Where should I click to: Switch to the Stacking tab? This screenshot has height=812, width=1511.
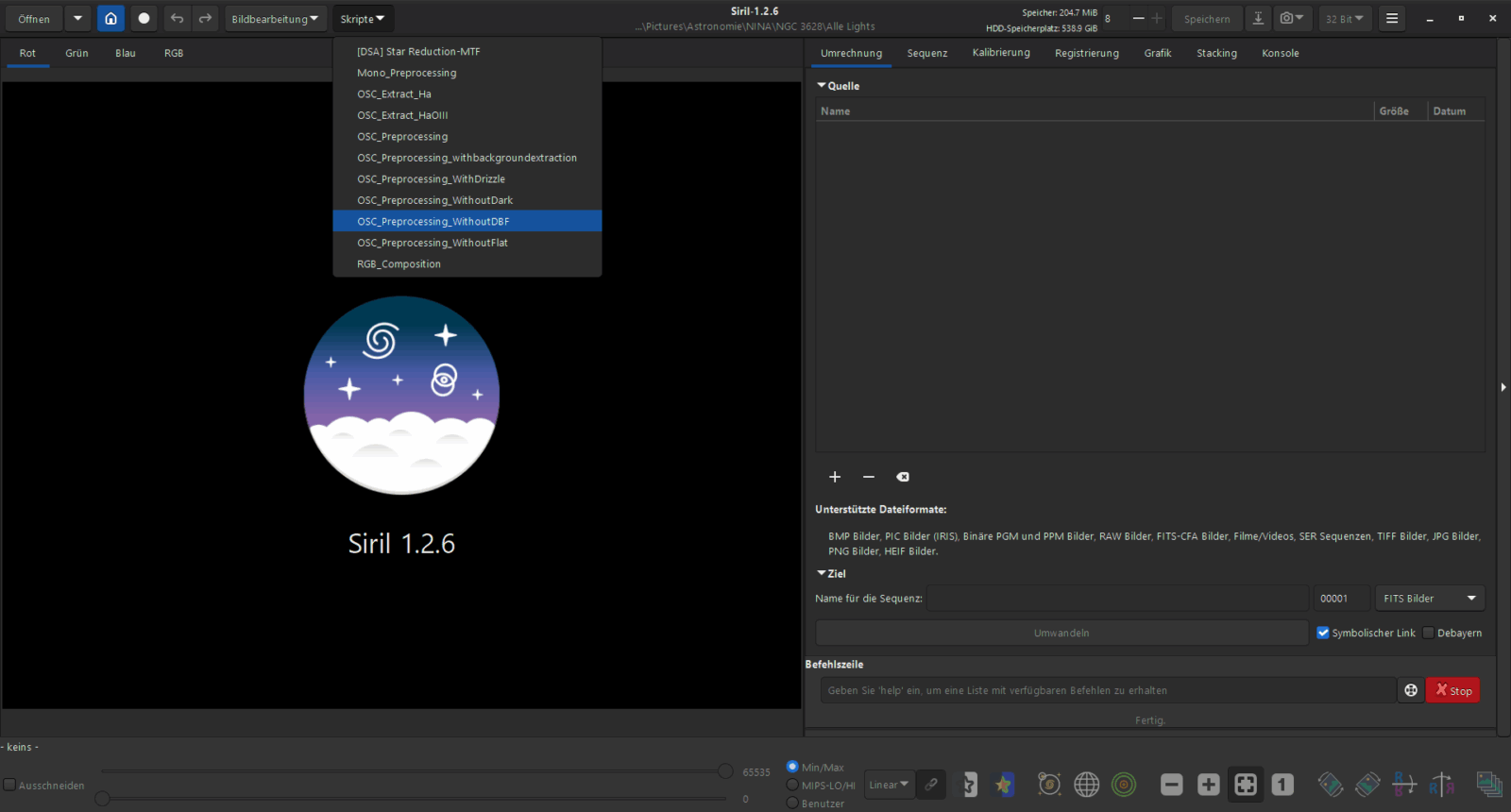pos(1216,53)
